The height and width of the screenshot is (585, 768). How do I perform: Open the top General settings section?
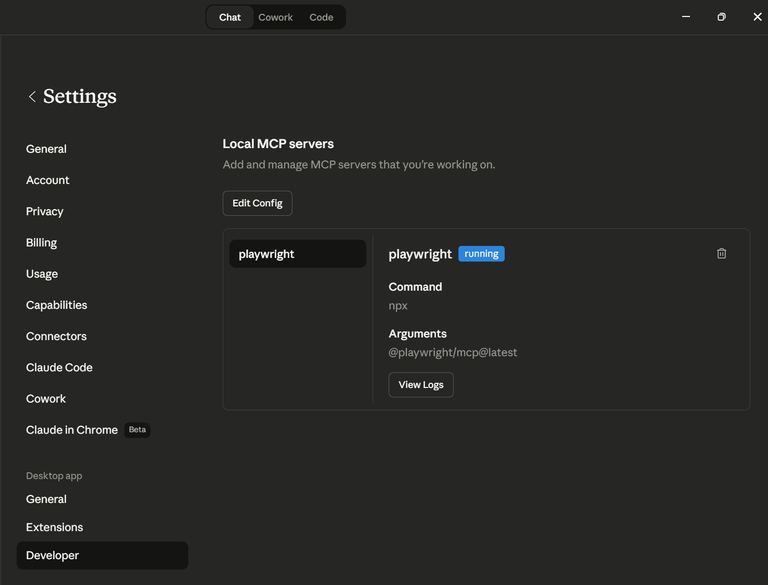pyautogui.click(x=46, y=149)
